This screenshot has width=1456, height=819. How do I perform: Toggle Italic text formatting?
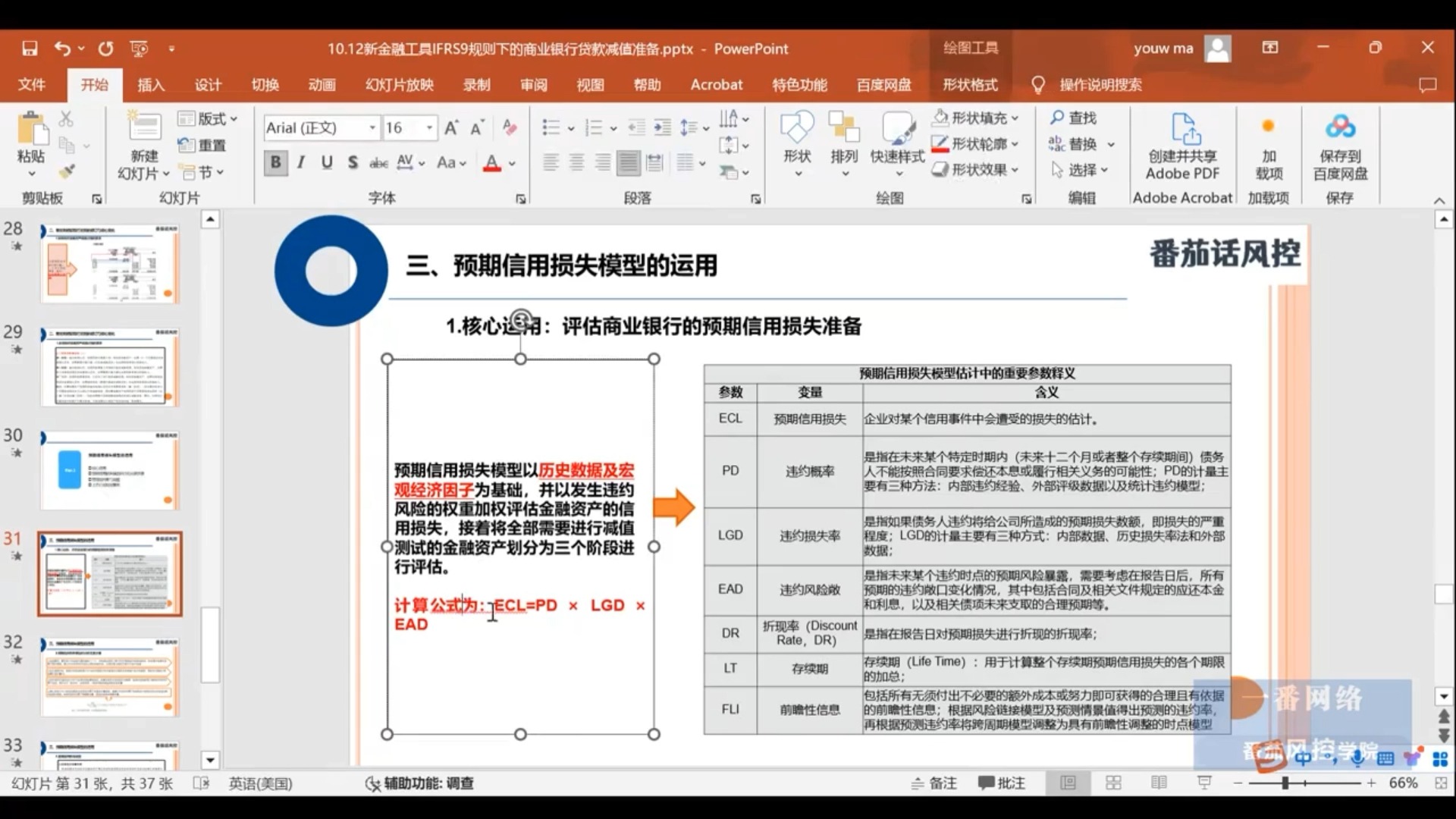[301, 162]
